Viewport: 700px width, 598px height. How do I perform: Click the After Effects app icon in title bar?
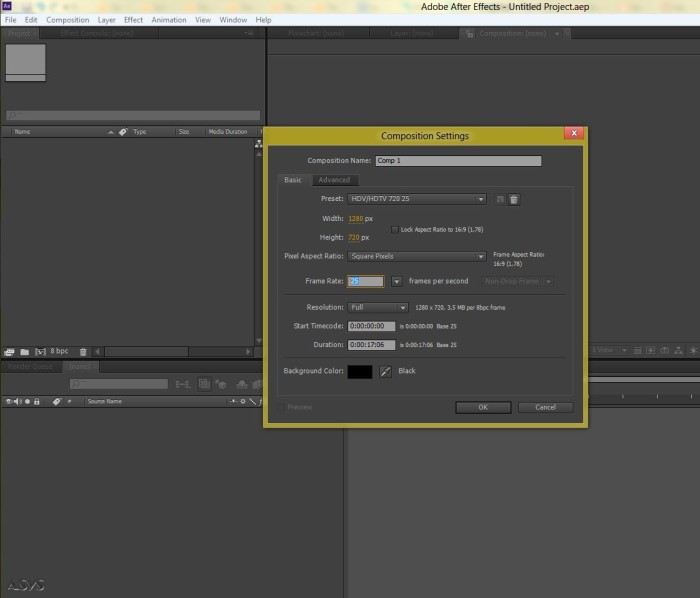[7, 6]
